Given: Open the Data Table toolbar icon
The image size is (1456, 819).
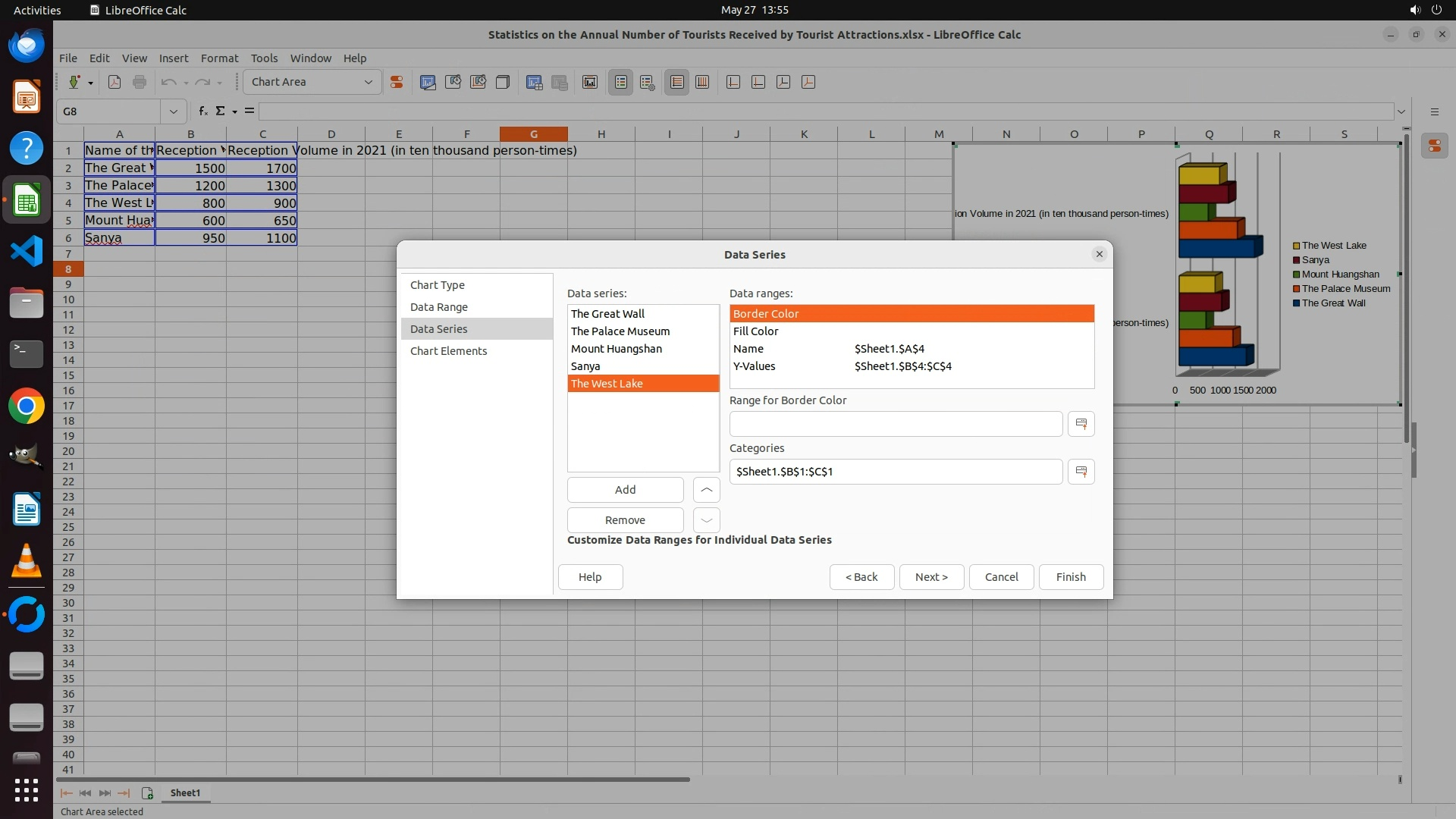Looking at the screenshot, I should (x=534, y=82).
